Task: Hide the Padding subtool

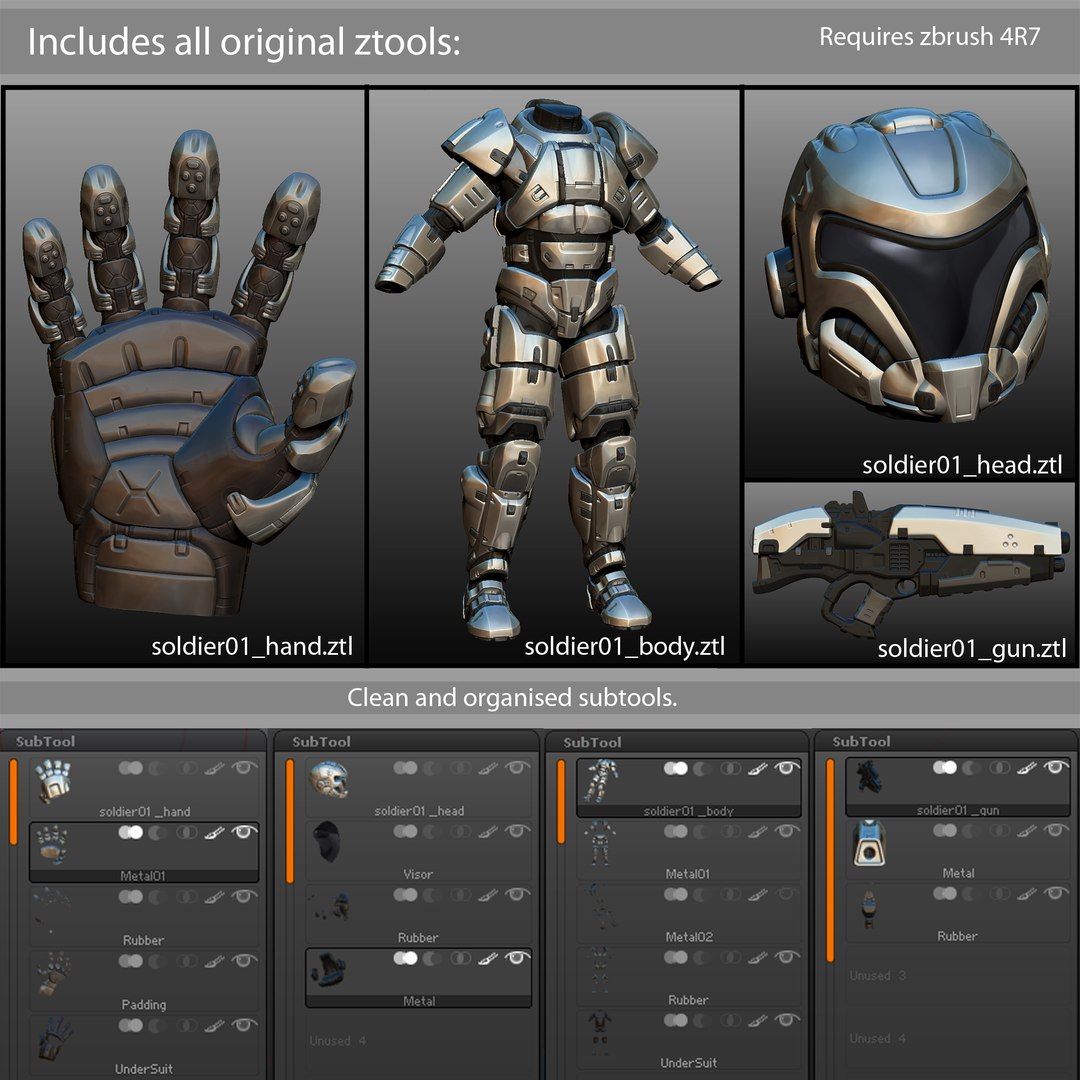Action: (244, 961)
